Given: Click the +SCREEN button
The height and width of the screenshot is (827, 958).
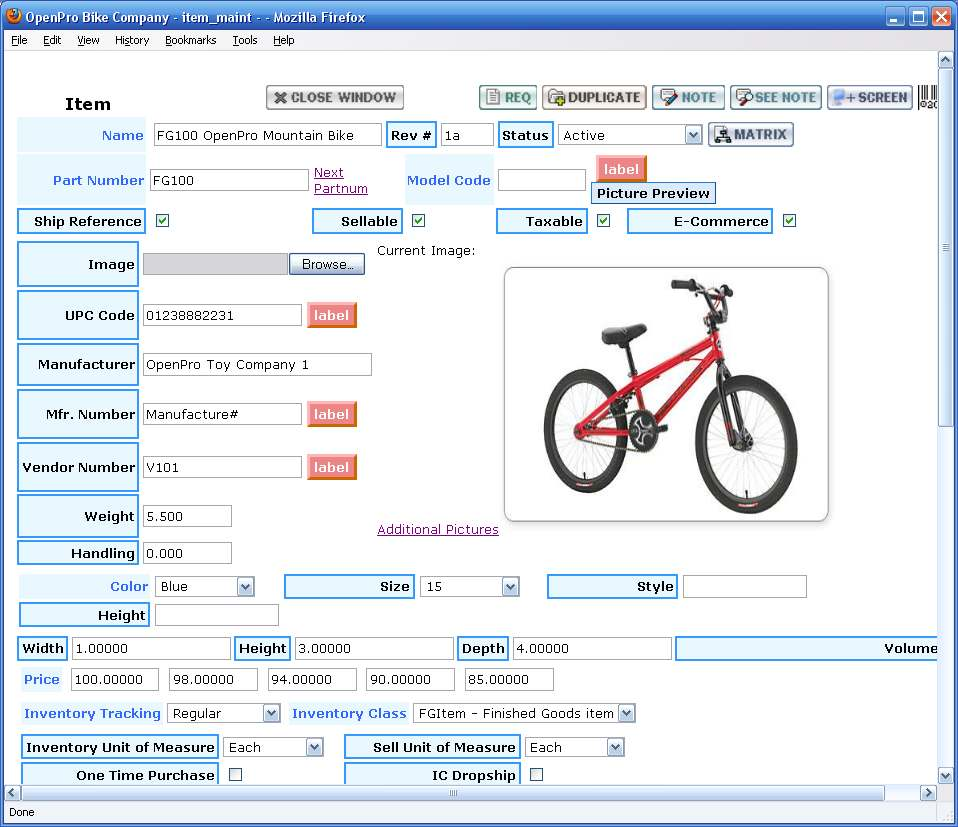Looking at the screenshot, I should (869, 97).
